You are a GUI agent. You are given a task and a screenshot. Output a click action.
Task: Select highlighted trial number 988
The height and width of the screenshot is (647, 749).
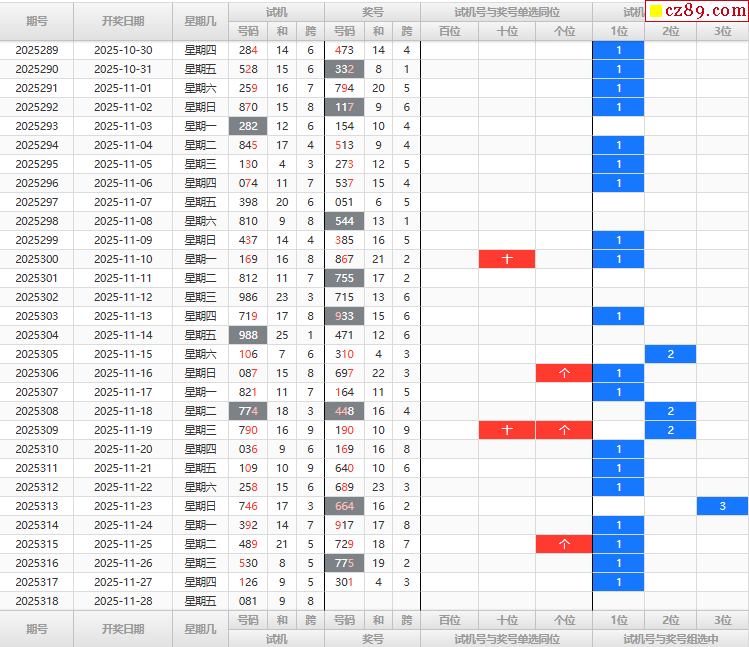tap(248, 335)
